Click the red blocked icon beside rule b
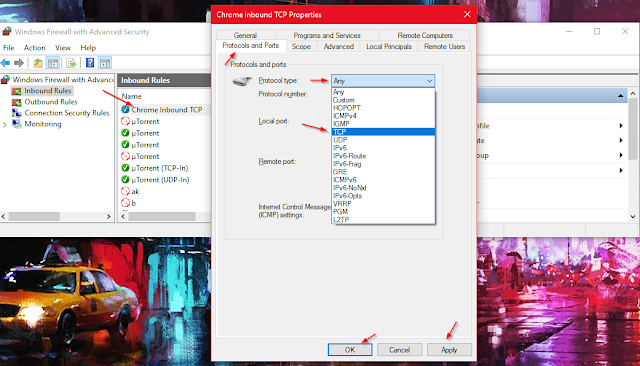Viewport: 640px width, 366px height. click(x=125, y=203)
